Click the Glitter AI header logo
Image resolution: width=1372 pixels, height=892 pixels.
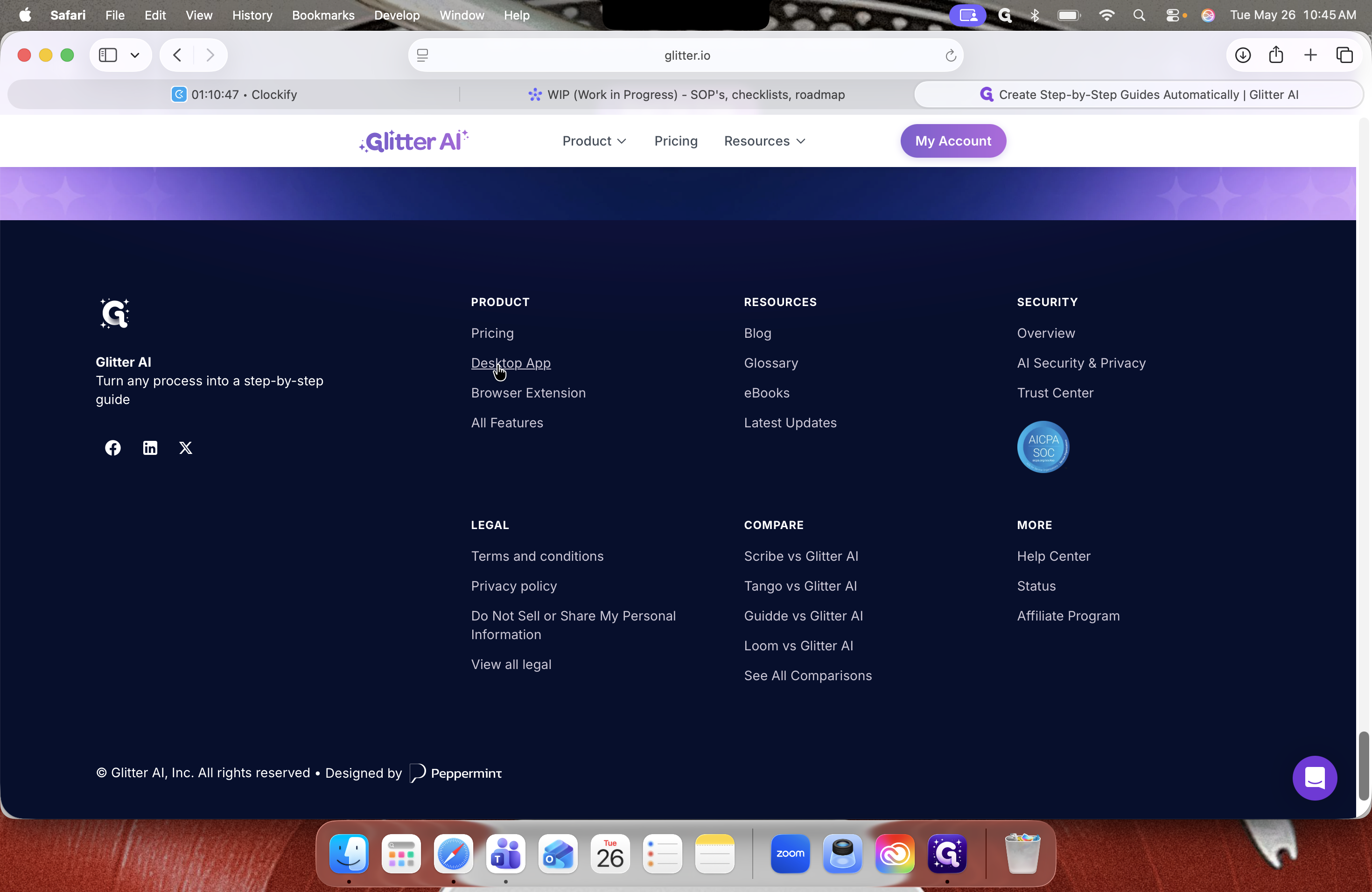pyautogui.click(x=414, y=140)
